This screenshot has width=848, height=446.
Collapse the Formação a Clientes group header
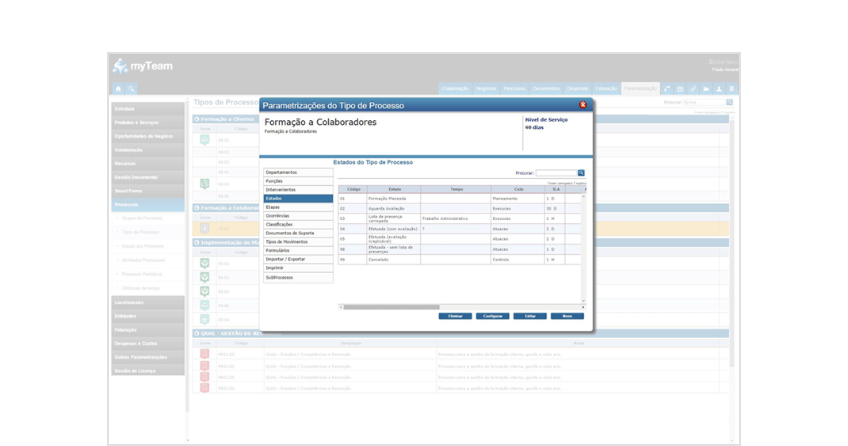click(x=197, y=119)
